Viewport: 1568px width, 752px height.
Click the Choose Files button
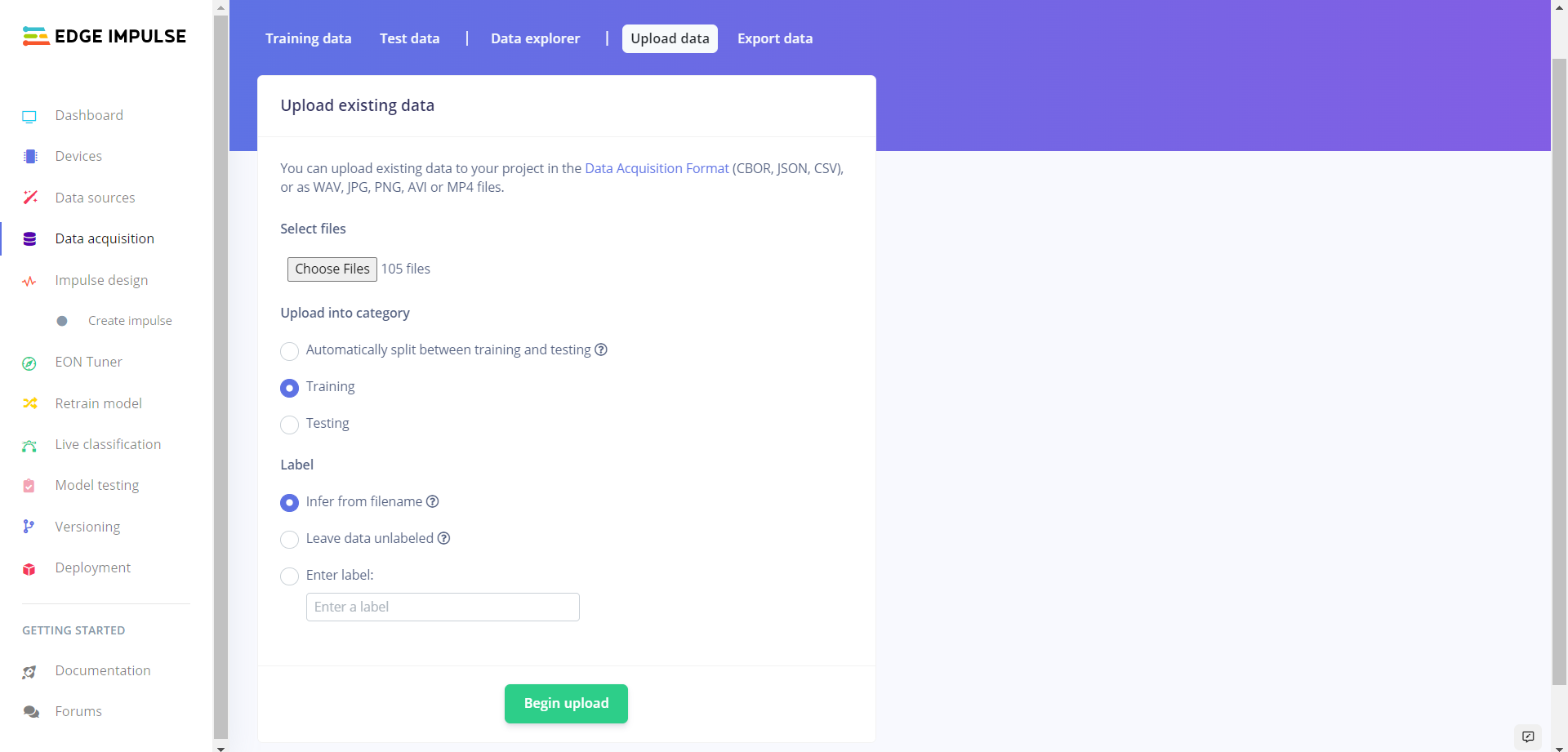coord(332,269)
